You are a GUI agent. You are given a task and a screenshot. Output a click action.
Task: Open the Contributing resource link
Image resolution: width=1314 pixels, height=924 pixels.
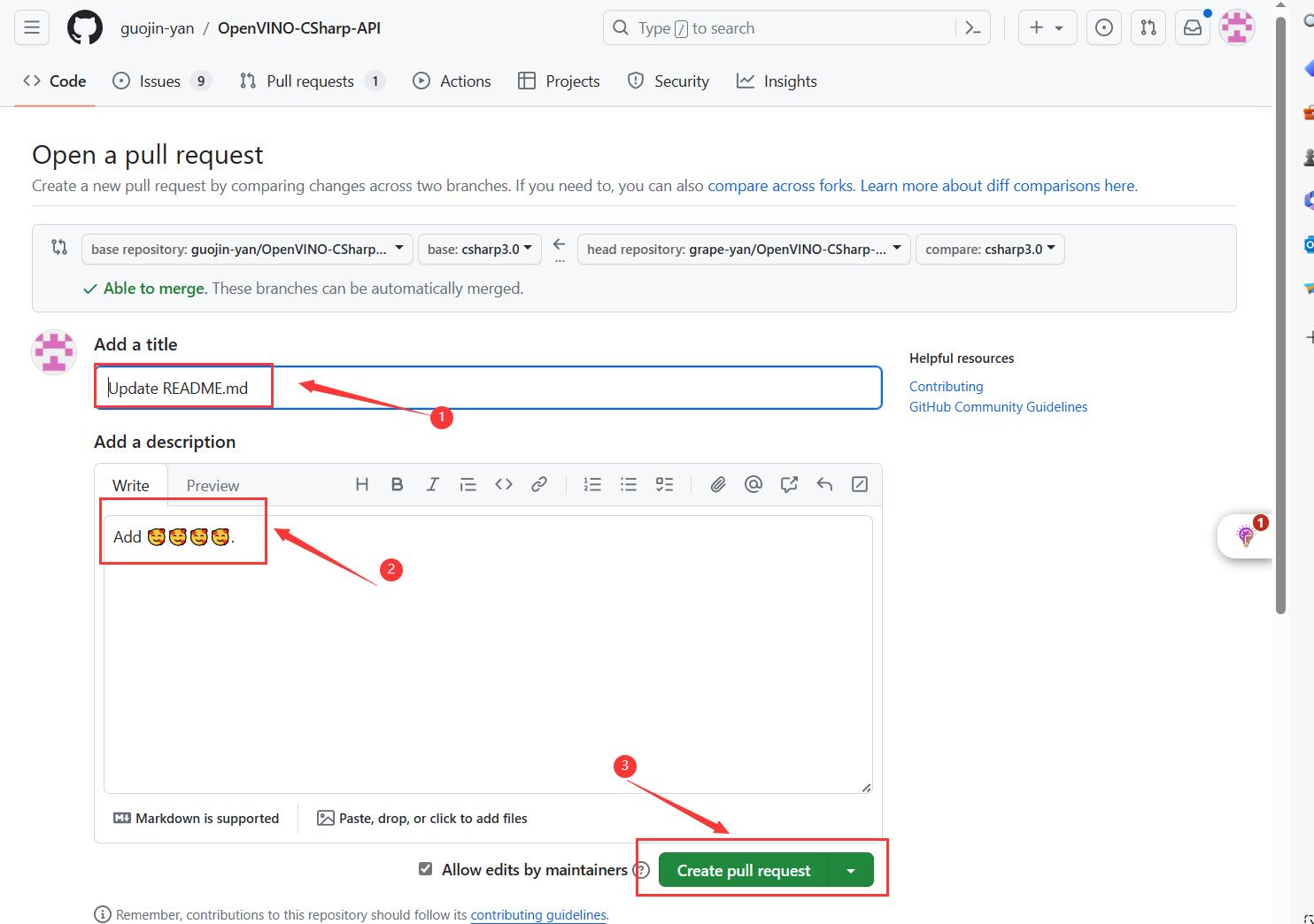click(946, 387)
